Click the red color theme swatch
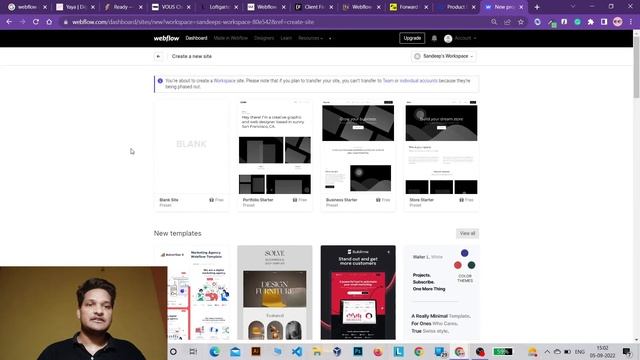Viewport: 640px width, 360px height. tap(458, 265)
